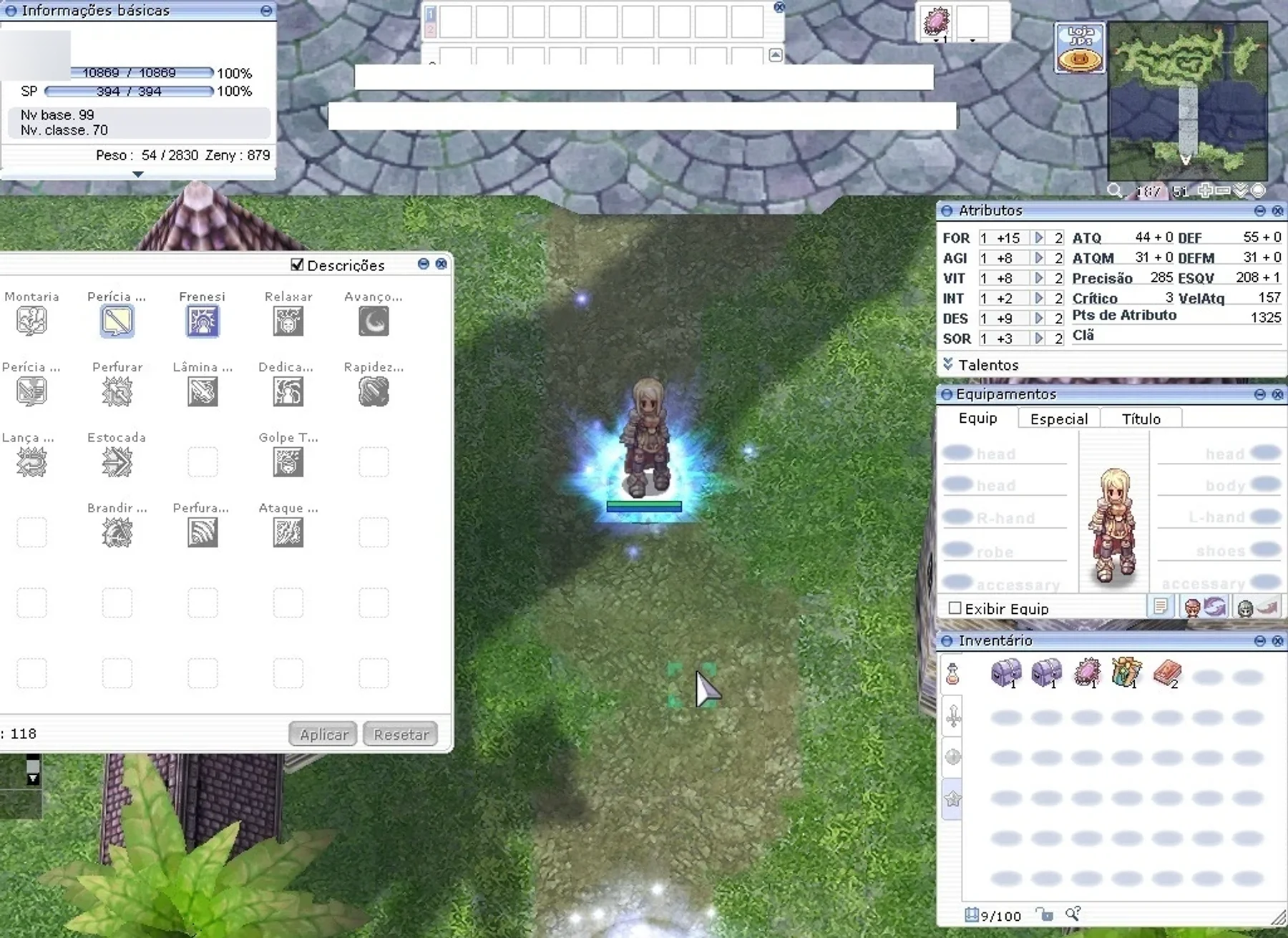Open the grey orb tab in Inventário

coord(952,757)
